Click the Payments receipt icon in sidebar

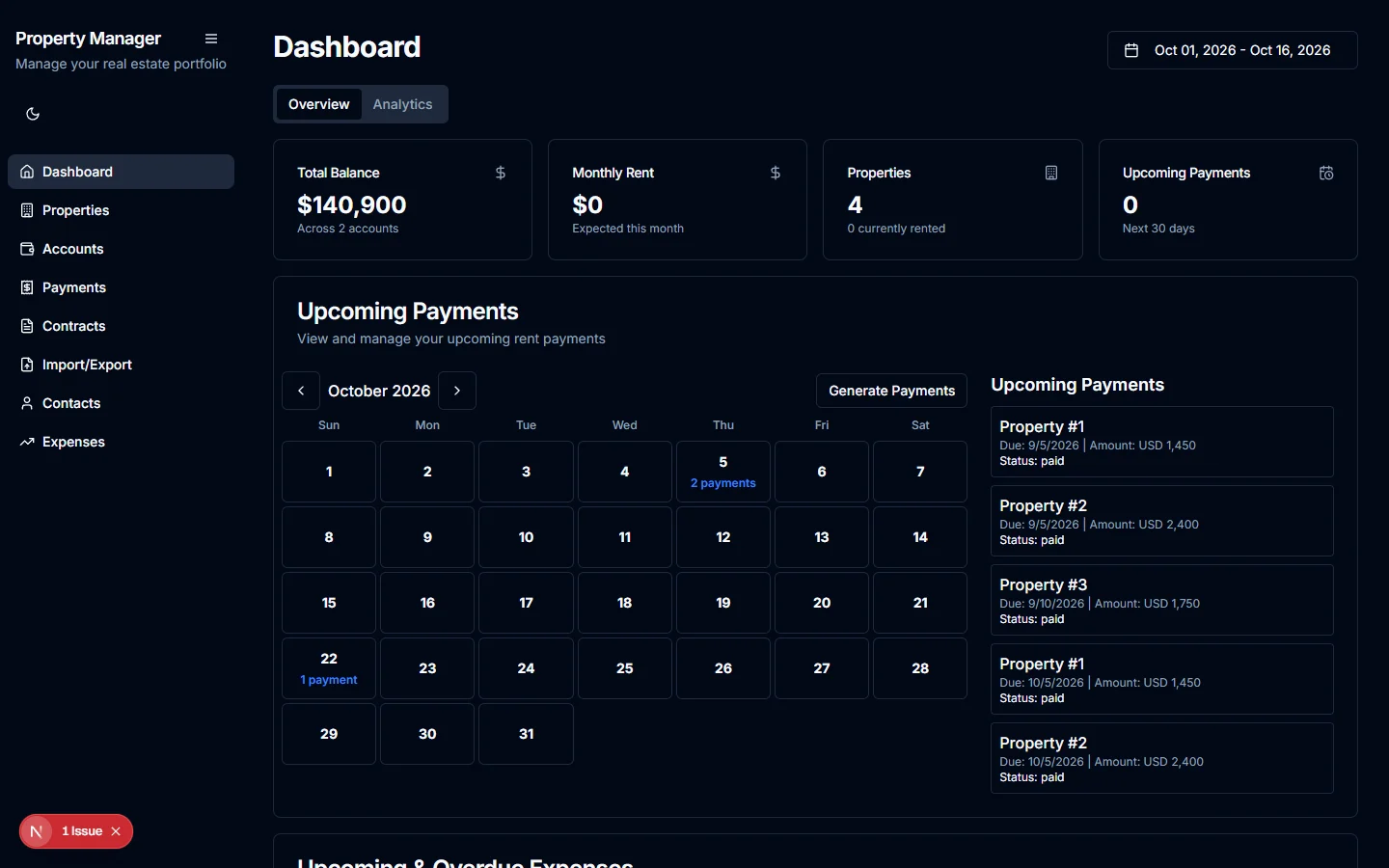point(27,287)
